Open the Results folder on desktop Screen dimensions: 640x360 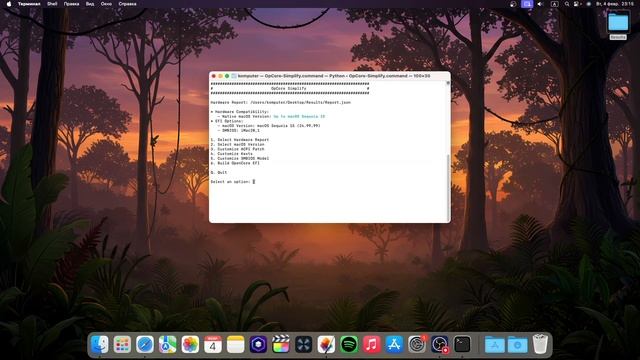[618, 25]
